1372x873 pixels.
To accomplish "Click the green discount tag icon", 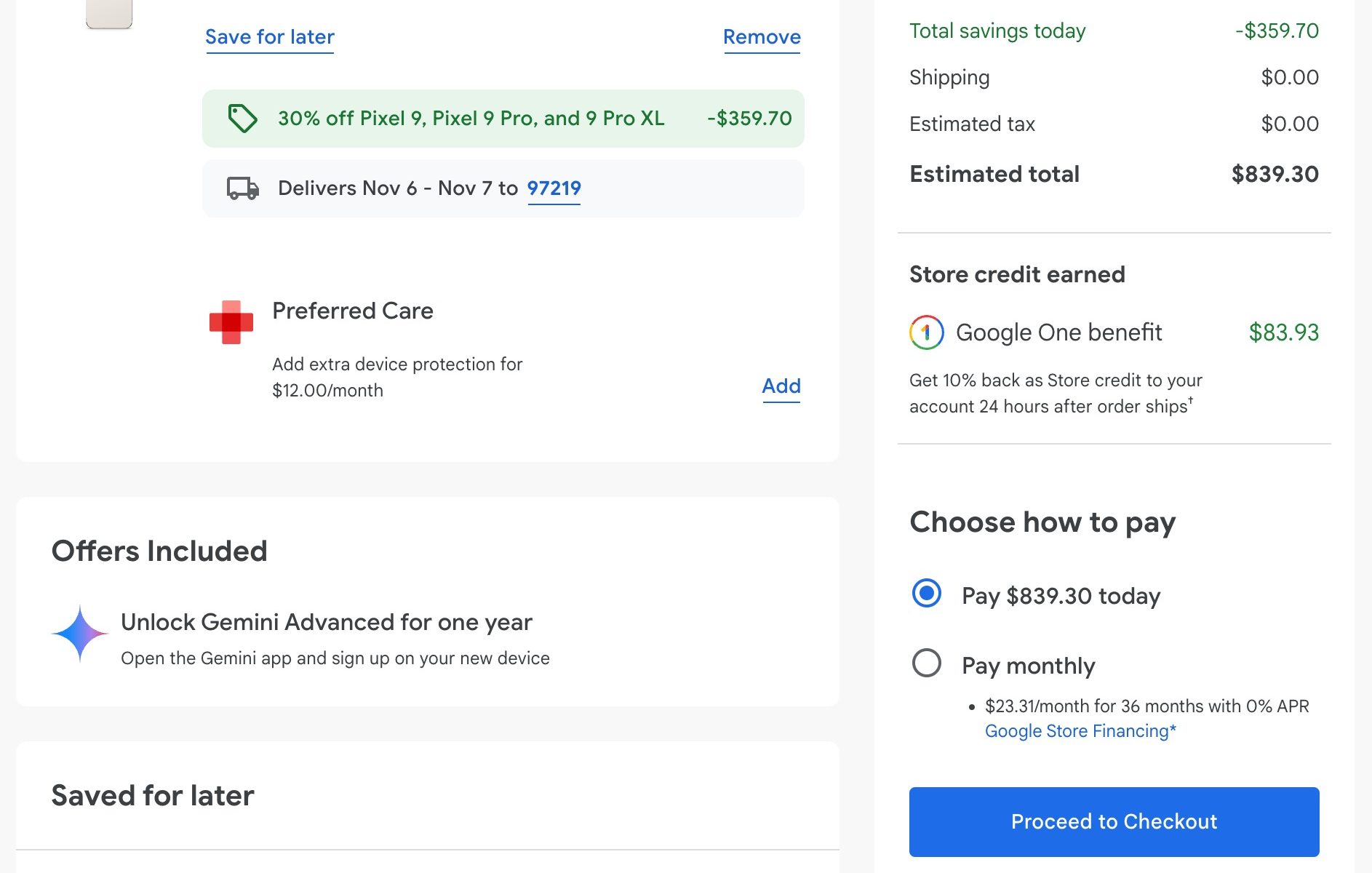I will coord(242,119).
